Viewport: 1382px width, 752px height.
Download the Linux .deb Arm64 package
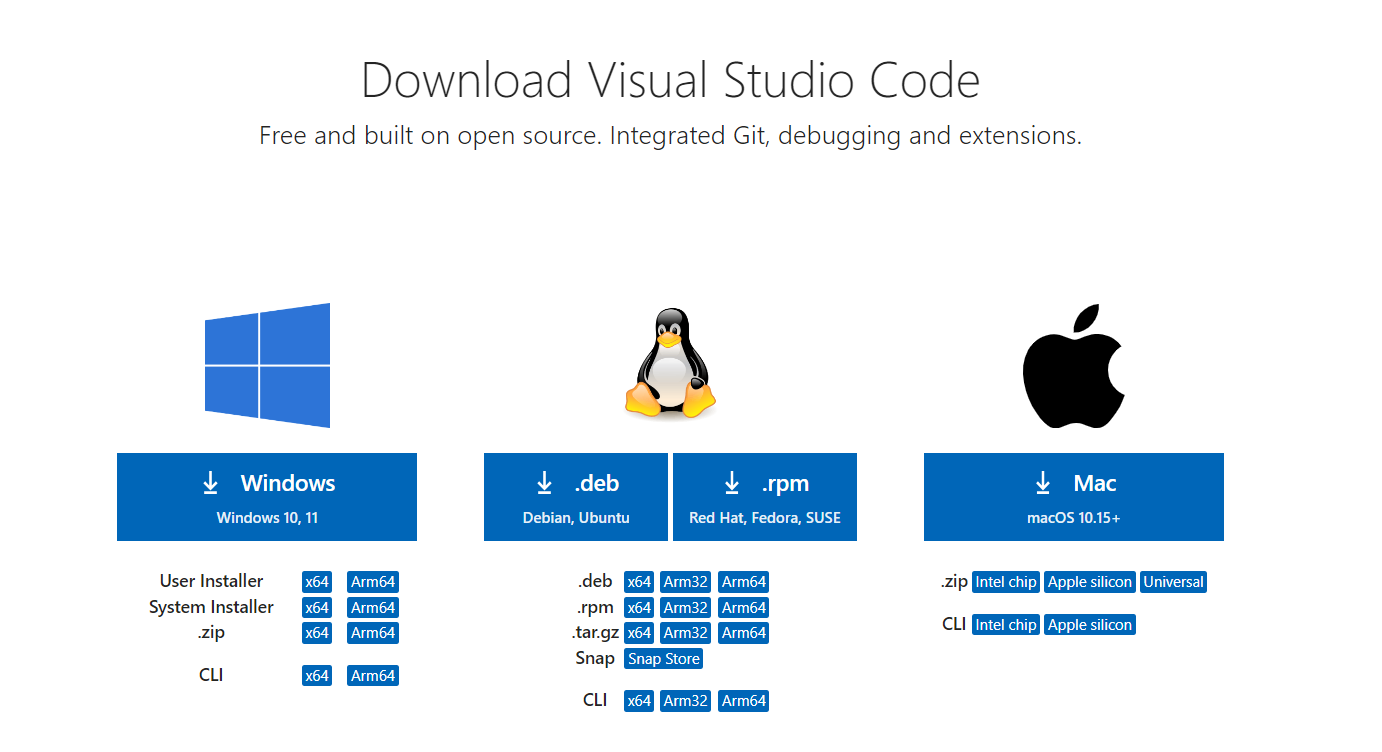pyautogui.click(x=744, y=582)
